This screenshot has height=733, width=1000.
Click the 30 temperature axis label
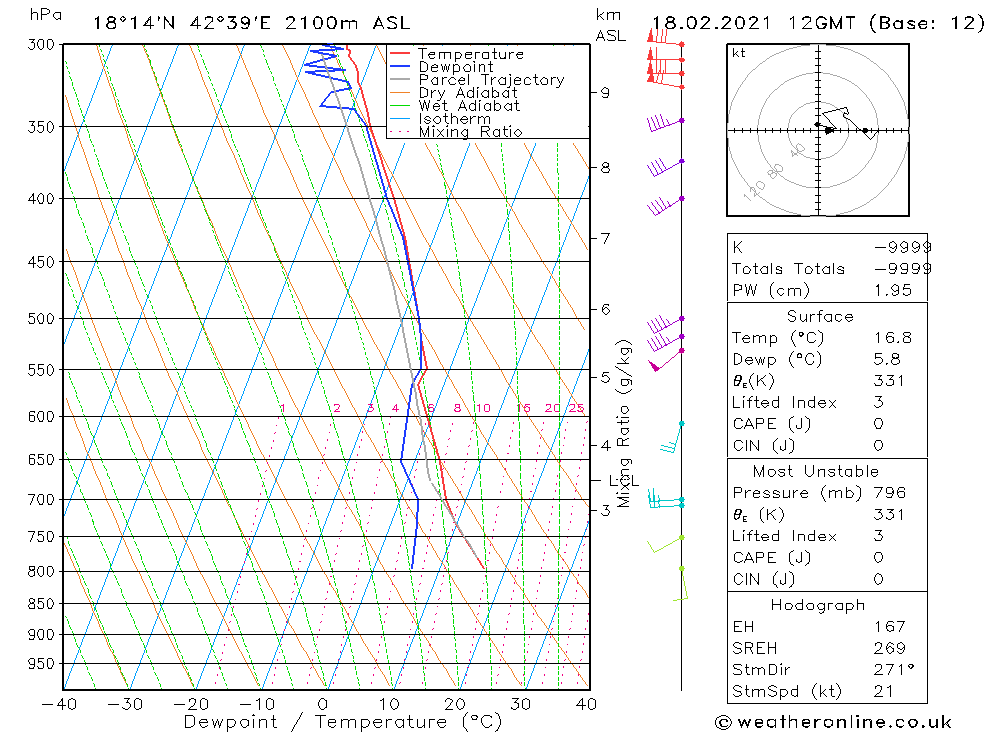point(520,704)
